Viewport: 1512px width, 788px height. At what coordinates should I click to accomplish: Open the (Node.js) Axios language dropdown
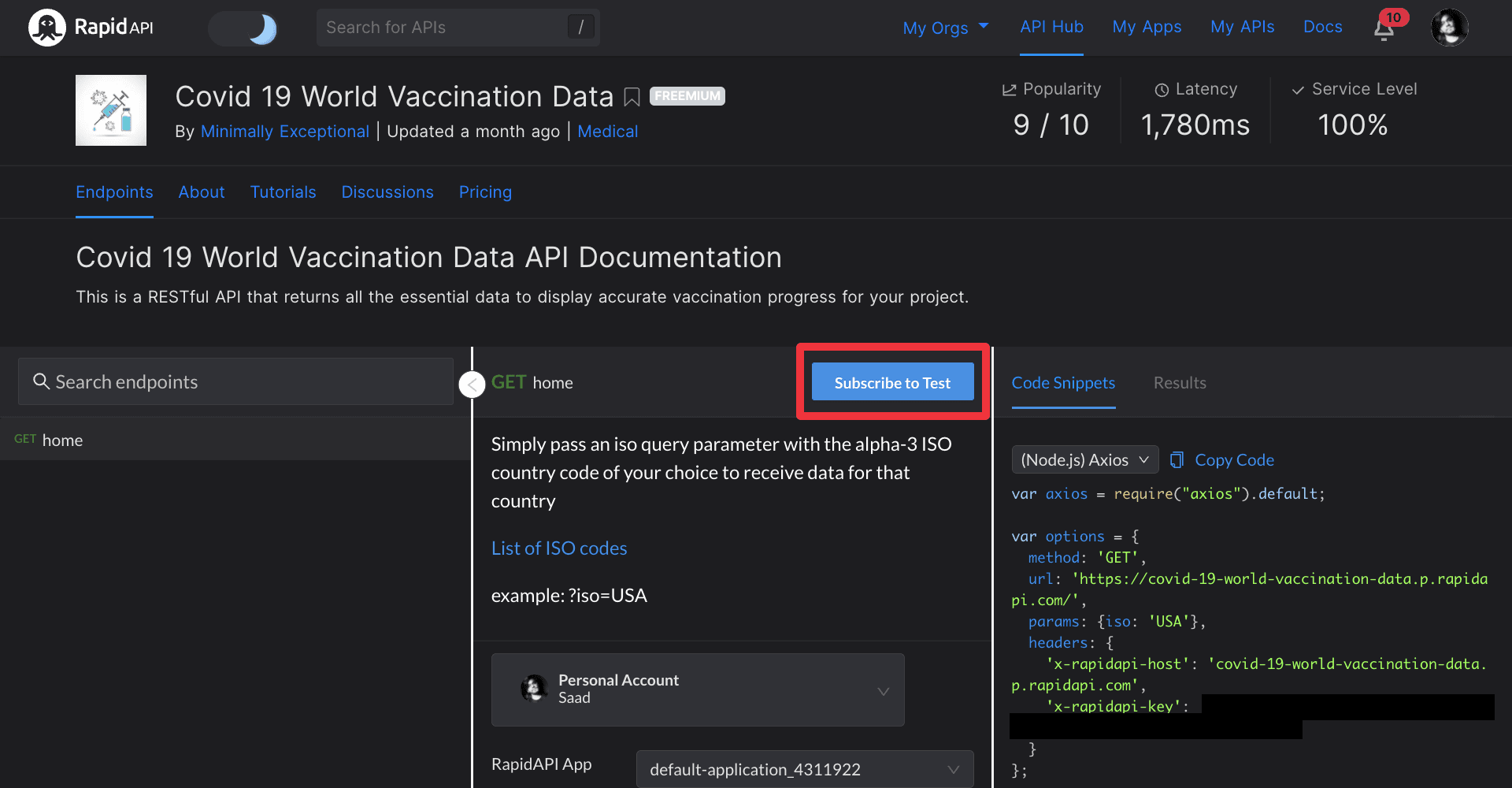[1084, 459]
